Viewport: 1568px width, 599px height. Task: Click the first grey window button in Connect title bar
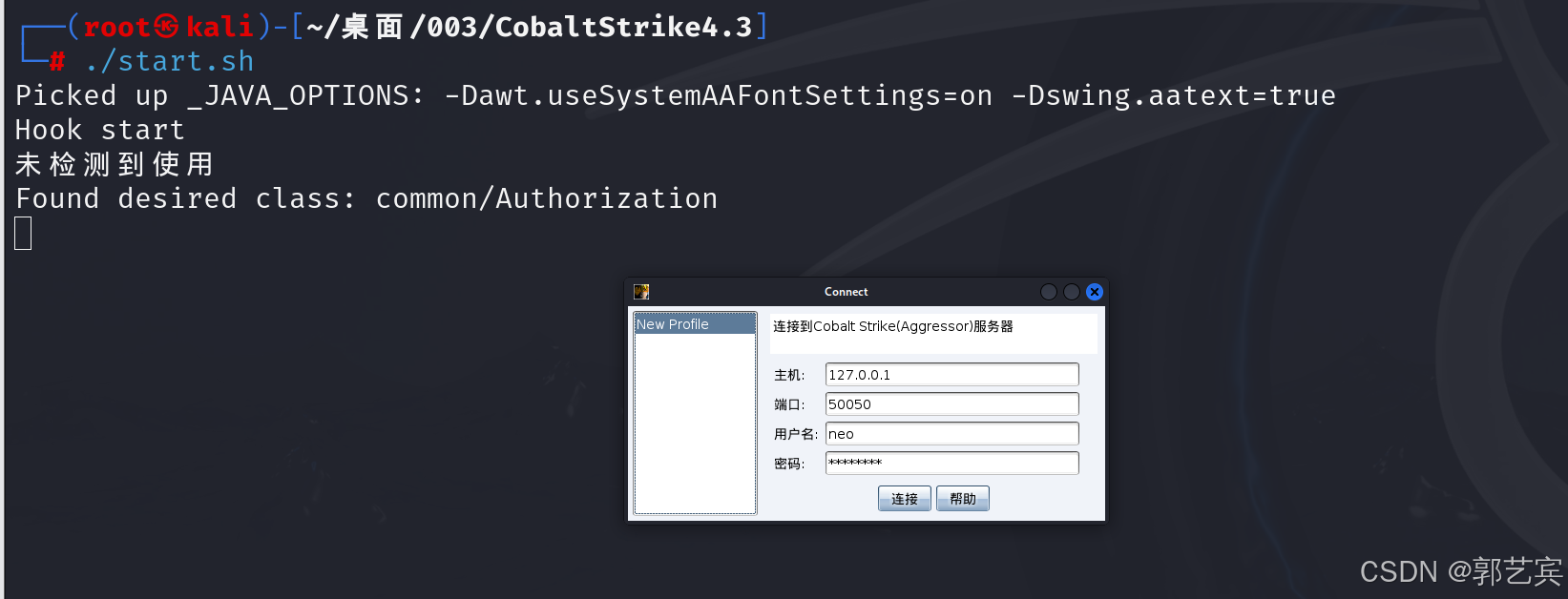pyautogui.click(x=1049, y=292)
